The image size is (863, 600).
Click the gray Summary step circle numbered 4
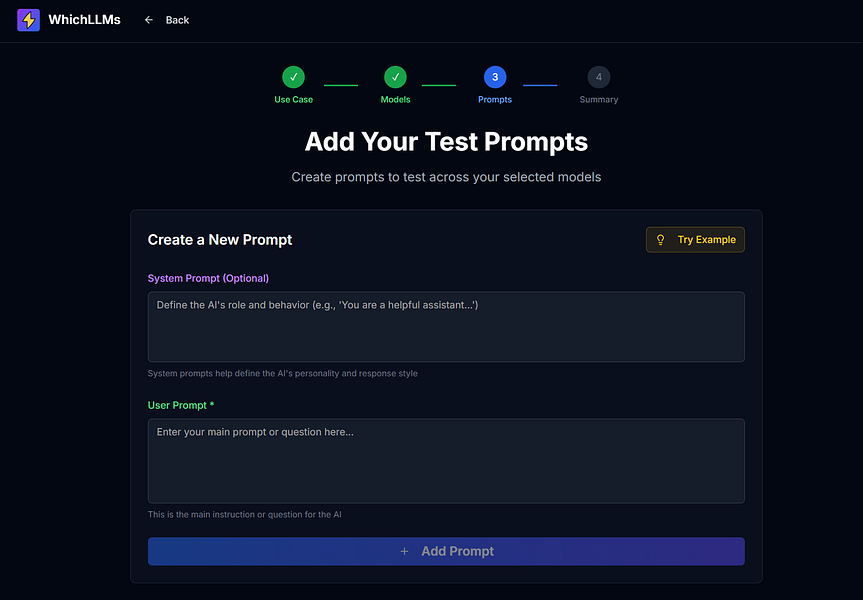(598, 76)
